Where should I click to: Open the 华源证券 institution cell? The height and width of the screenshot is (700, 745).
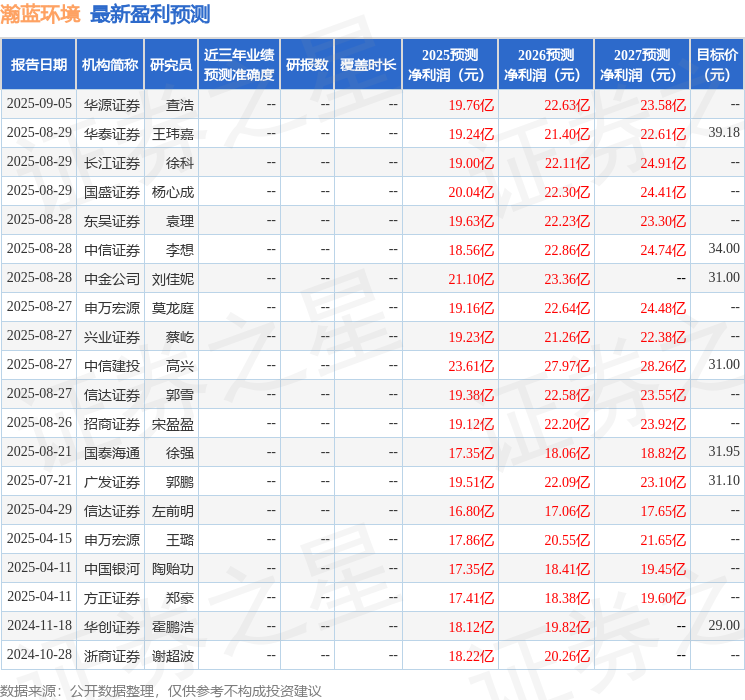point(111,104)
